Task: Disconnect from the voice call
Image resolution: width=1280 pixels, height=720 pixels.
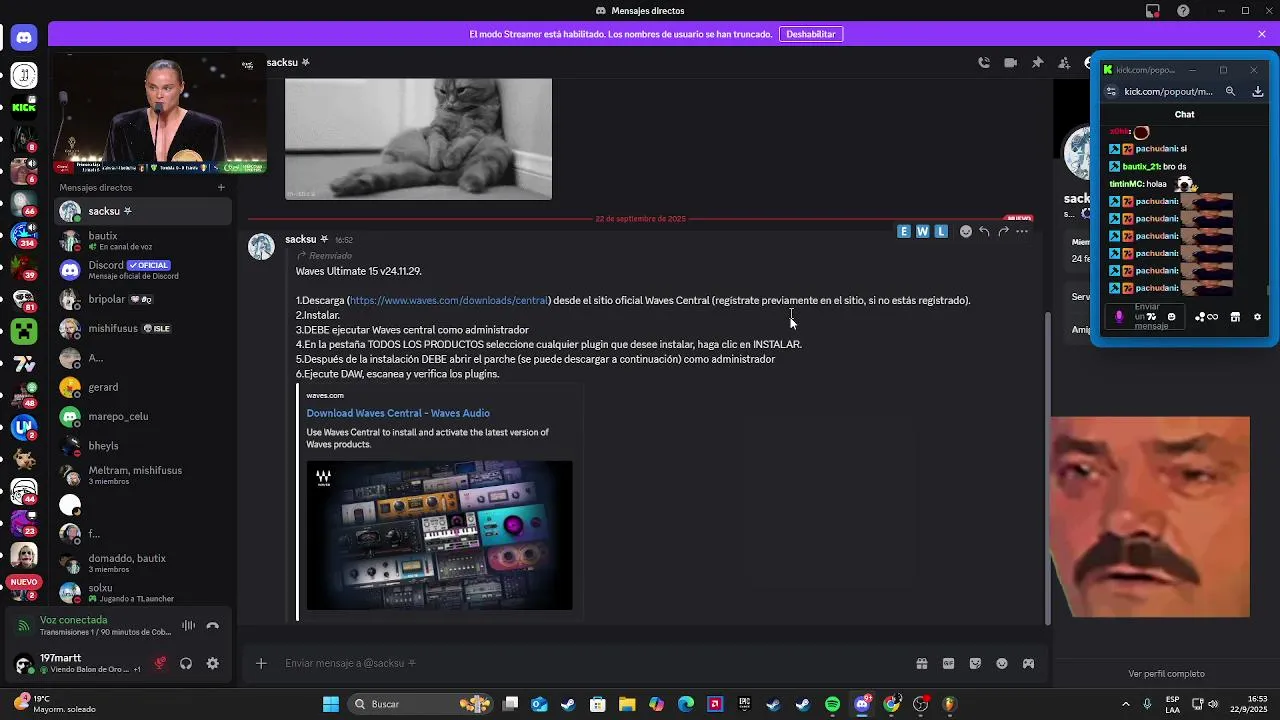Action: pos(212,626)
